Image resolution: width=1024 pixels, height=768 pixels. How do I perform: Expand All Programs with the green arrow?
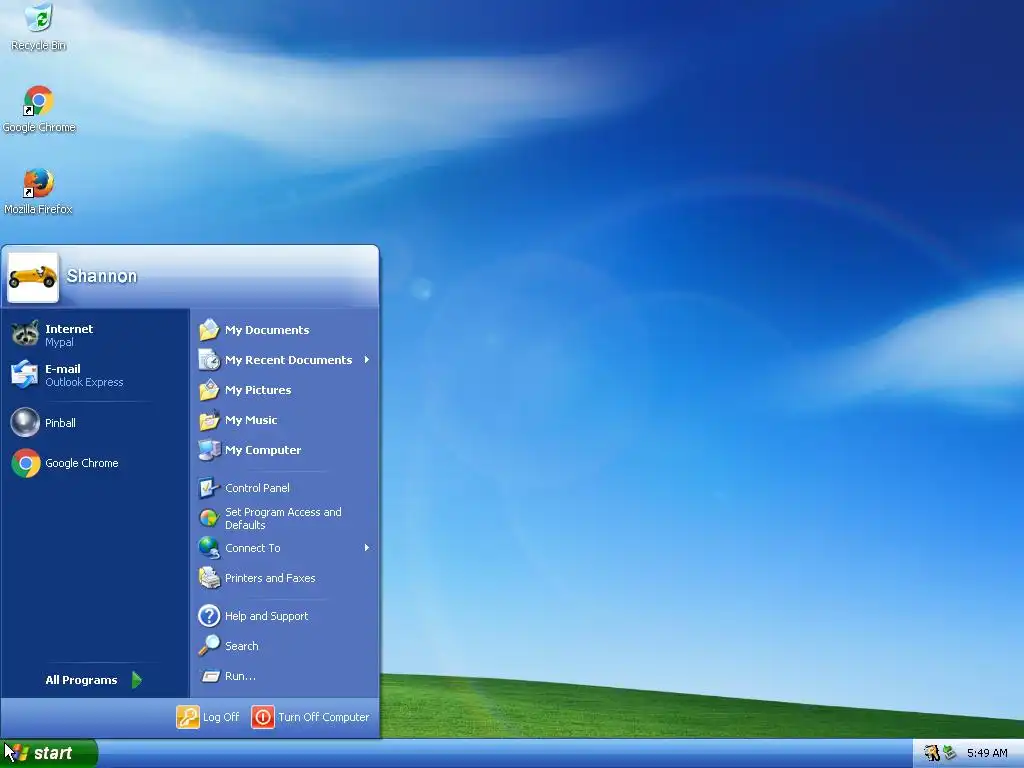click(136, 680)
